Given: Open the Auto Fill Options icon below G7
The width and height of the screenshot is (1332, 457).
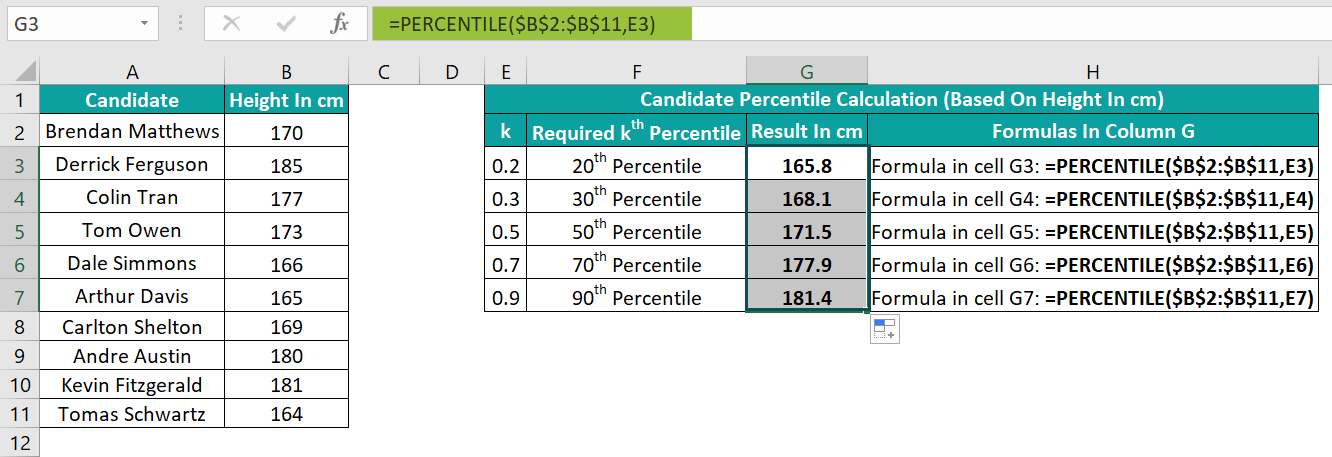Looking at the screenshot, I should [886, 330].
